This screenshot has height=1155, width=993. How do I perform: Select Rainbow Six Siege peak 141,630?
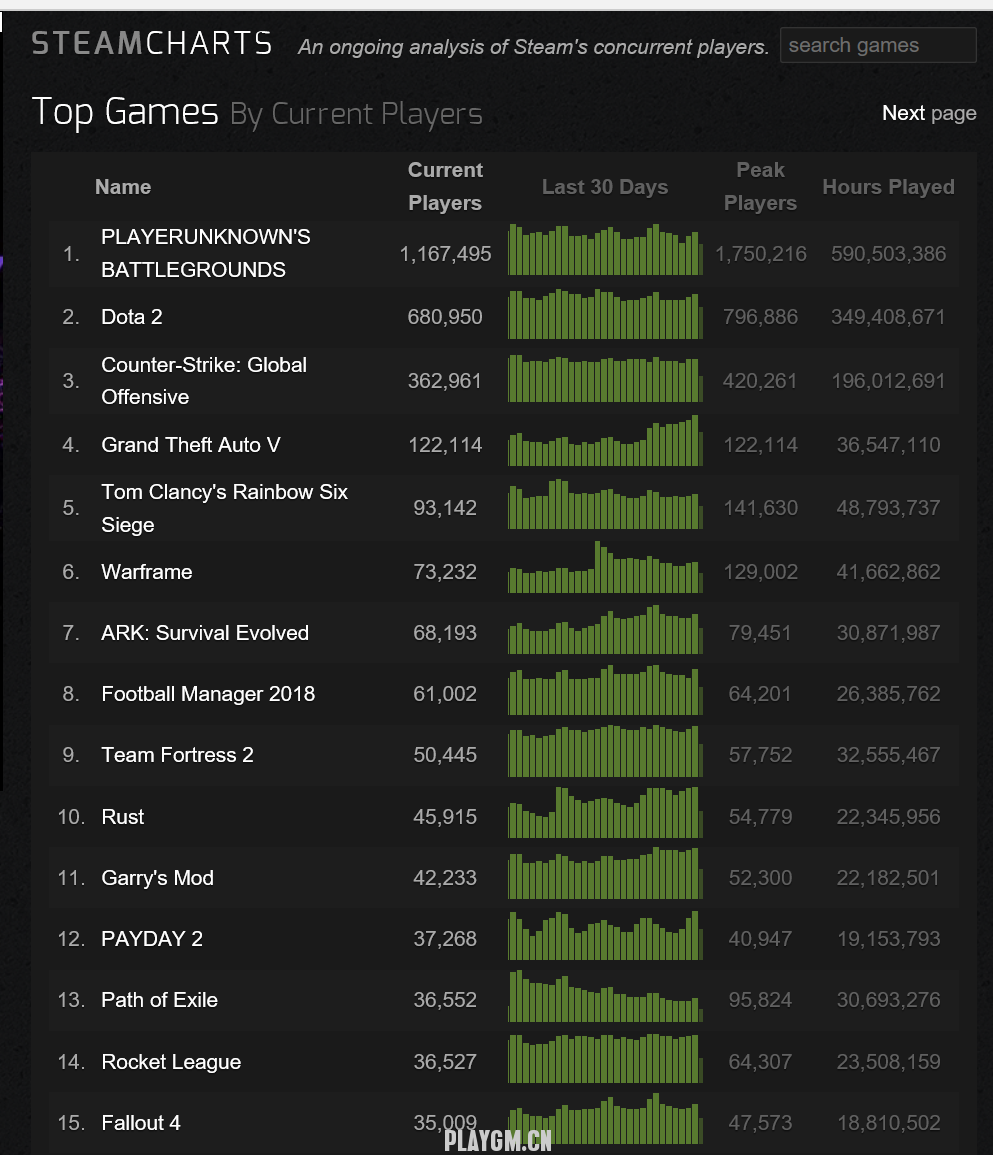pyautogui.click(x=760, y=508)
